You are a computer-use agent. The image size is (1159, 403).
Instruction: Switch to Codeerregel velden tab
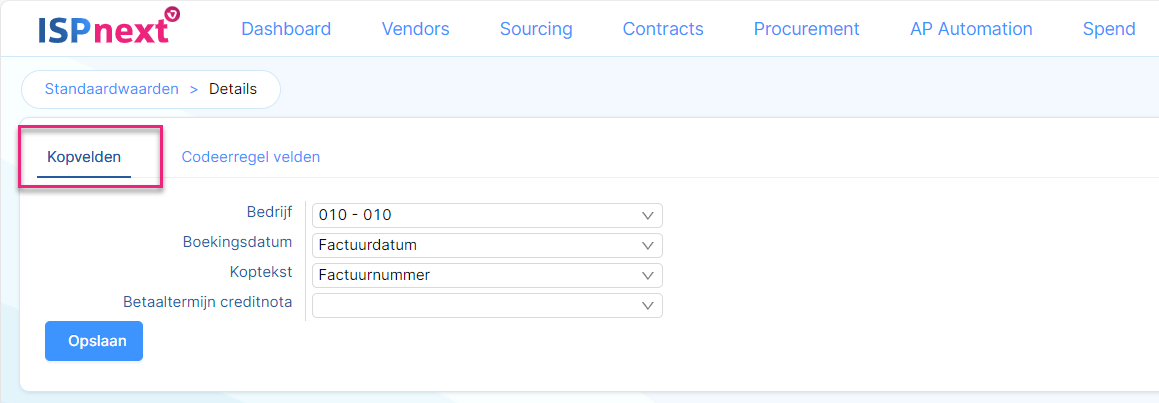[x=251, y=157]
